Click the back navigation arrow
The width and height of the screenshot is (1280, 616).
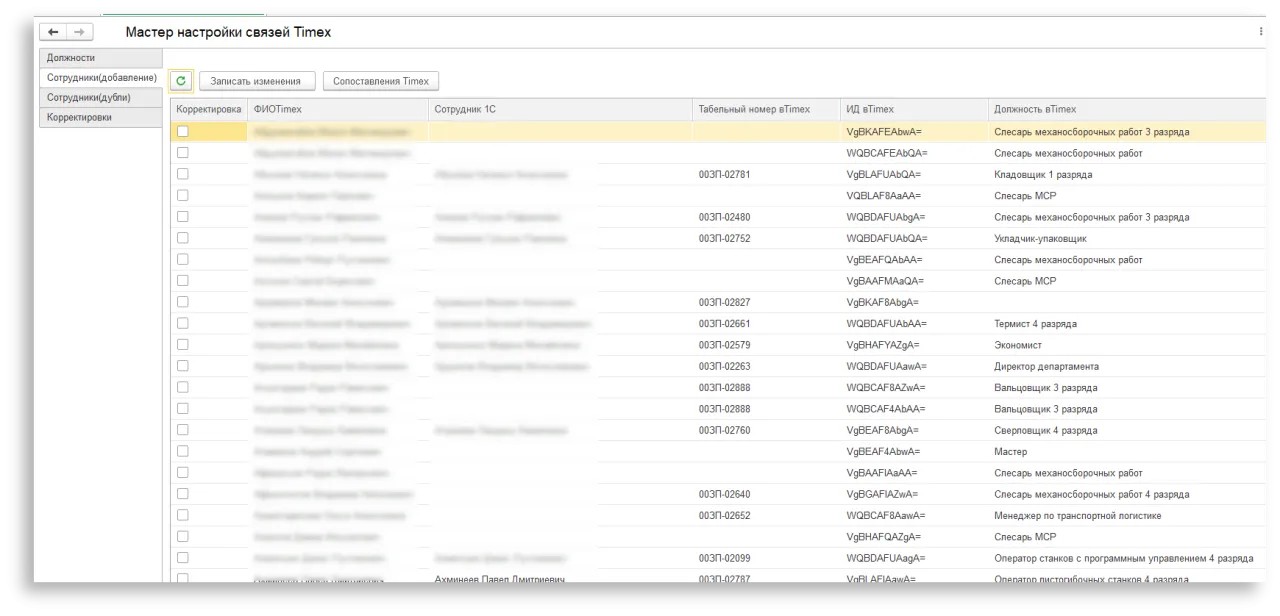pyautogui.click(x=53, y=32)
